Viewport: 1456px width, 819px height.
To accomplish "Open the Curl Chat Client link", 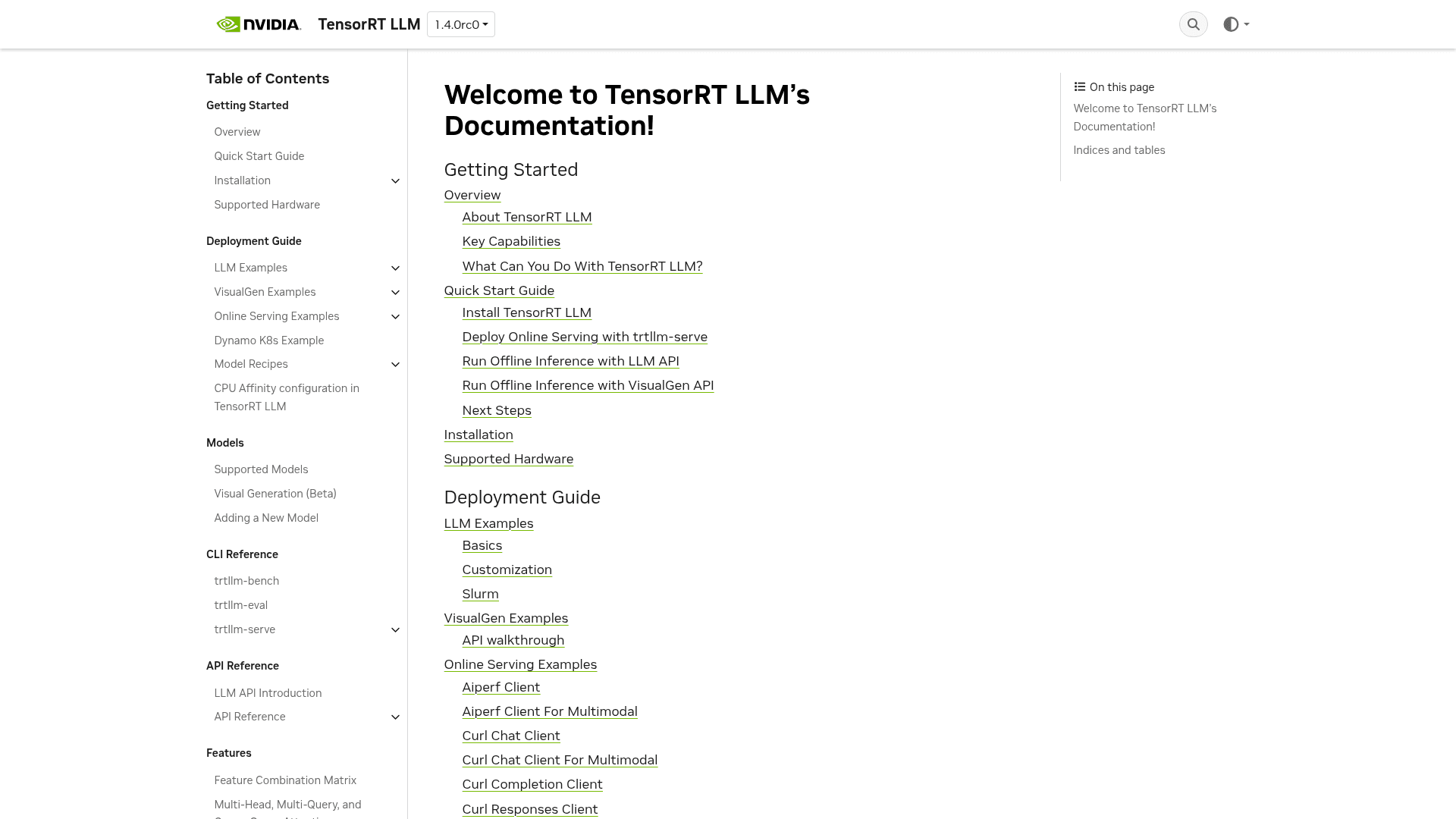I will coord(510,736).
